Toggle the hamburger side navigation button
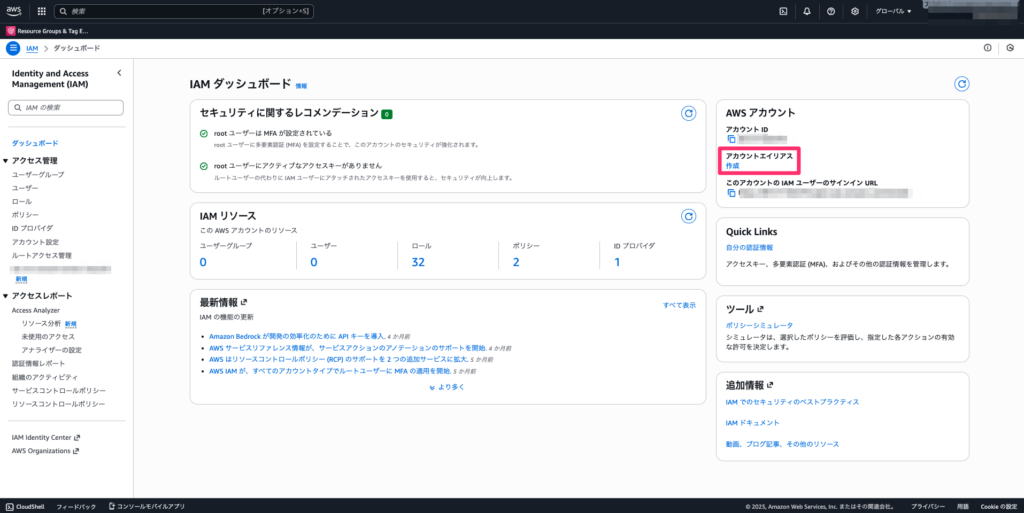1024x513 pixels. pos(13,48)
